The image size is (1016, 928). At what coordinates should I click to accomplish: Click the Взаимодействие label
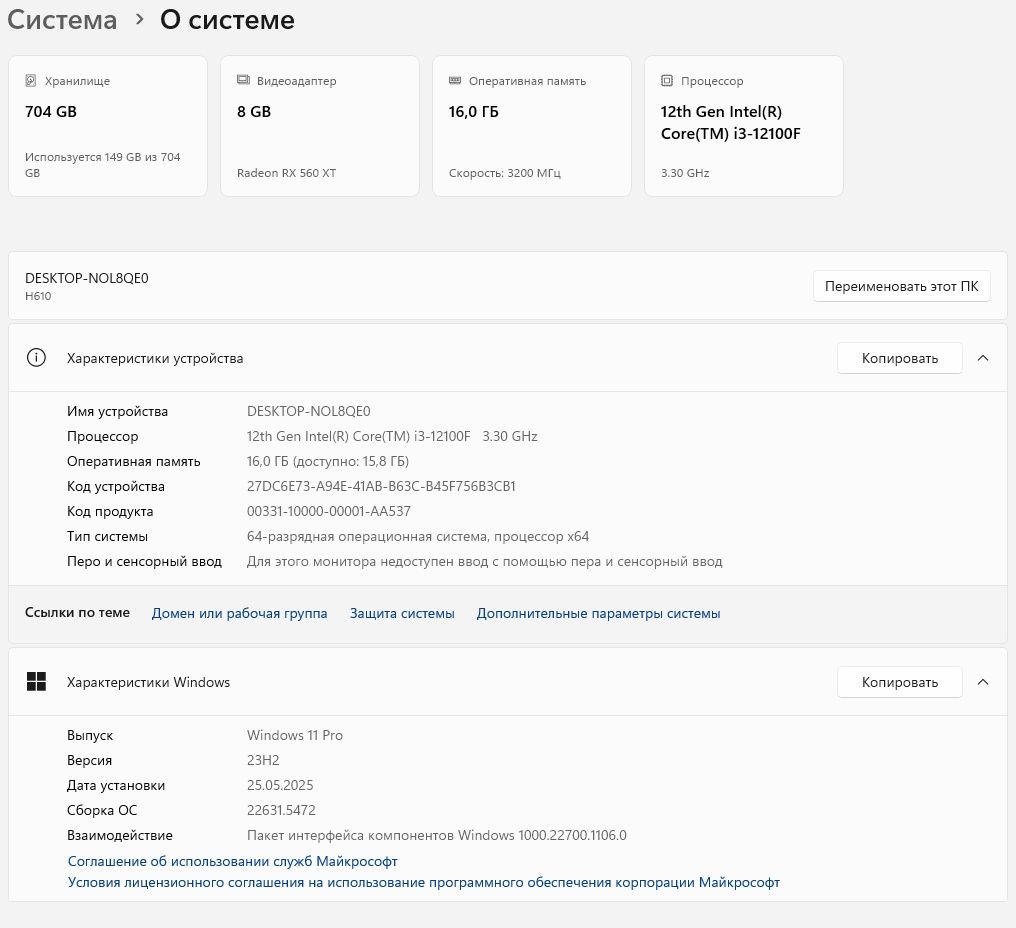pyautogui.click(x=120, y=835)
